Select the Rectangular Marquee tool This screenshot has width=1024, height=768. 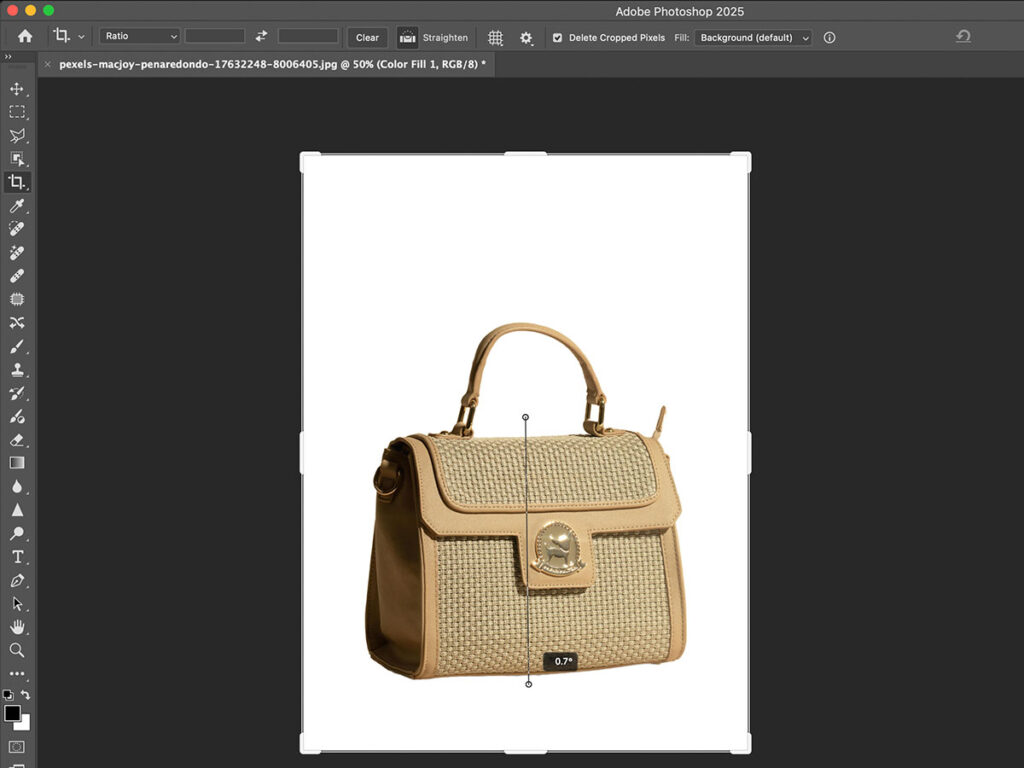coord(17,112)
